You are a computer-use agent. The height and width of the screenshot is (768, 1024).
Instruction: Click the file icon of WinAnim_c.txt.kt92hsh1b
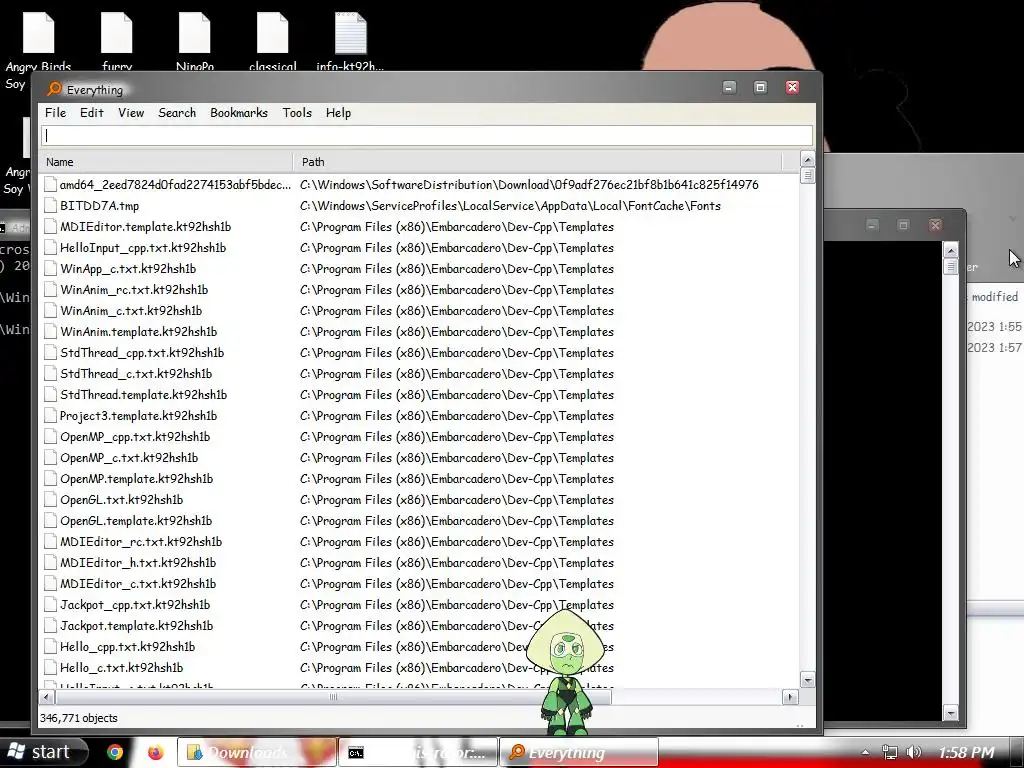click(x=50, y=311)
